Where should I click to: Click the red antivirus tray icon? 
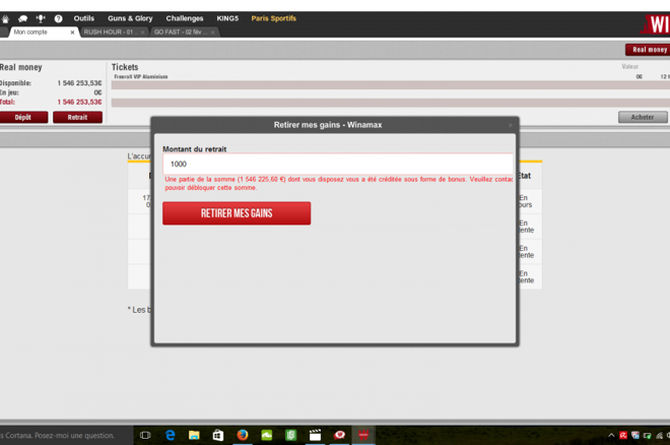[623, 436]
